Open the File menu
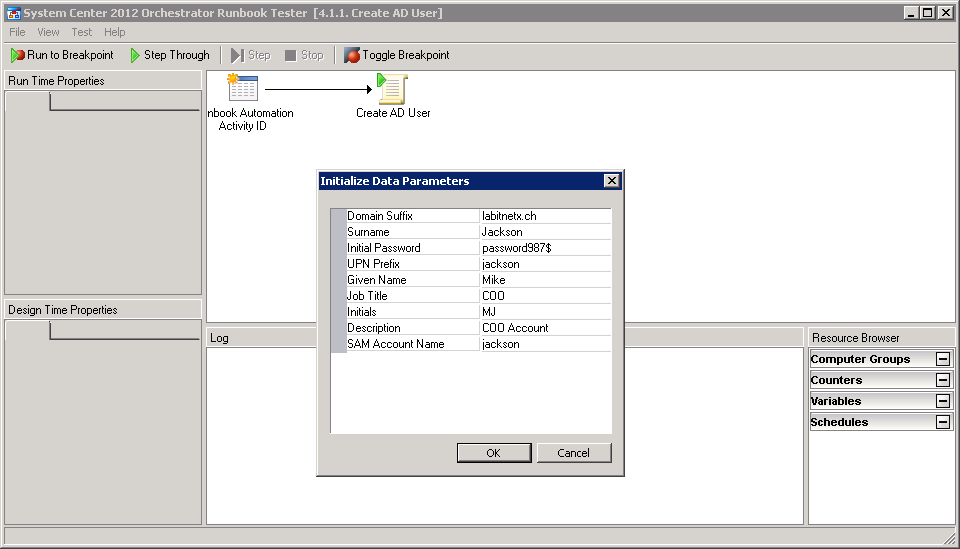This screenshot has width=960, height=549. coord(17,33)
